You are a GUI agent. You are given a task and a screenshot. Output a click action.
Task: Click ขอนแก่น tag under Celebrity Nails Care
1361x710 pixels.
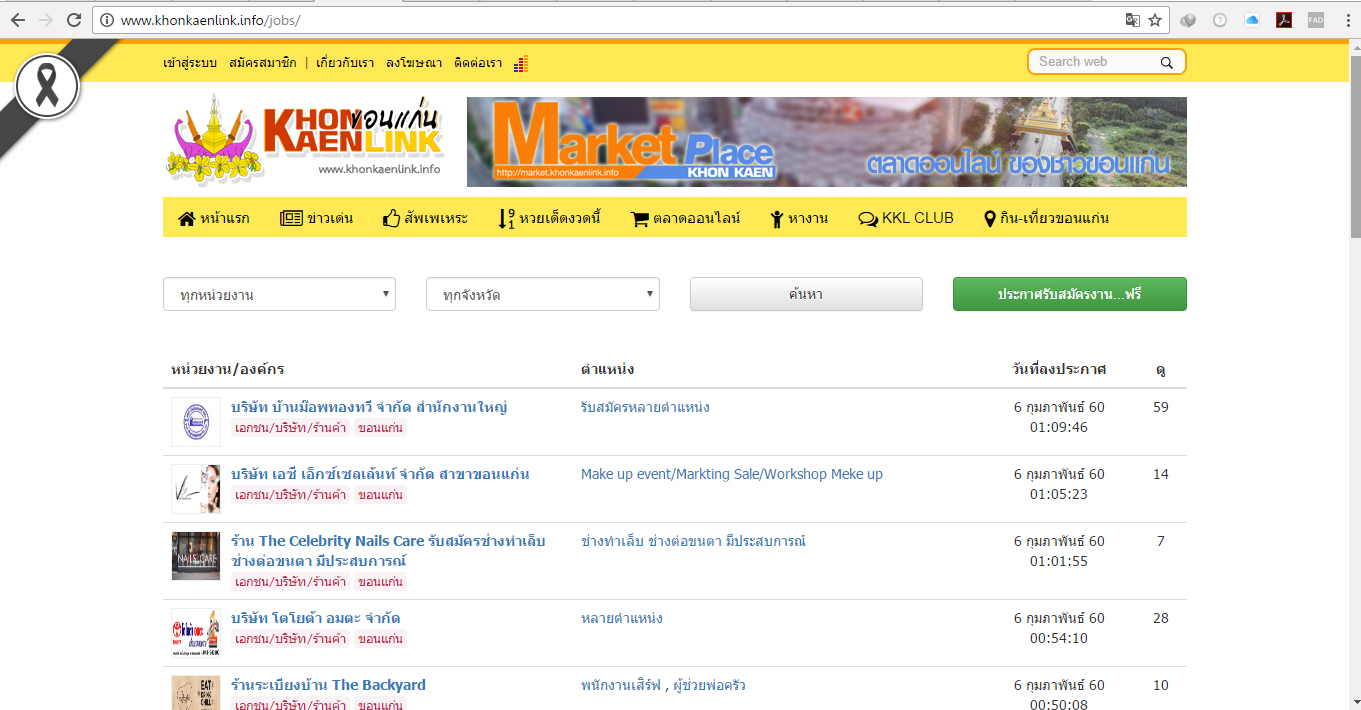(x=380, y=582)
